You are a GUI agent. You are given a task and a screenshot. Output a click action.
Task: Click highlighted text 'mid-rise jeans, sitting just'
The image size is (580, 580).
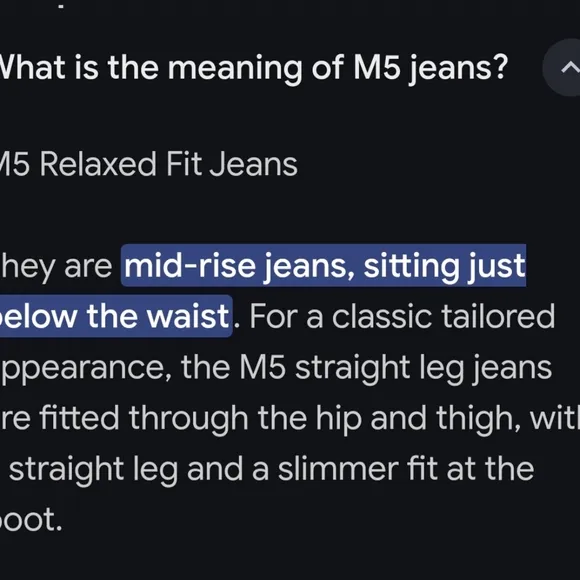[324, 266]
